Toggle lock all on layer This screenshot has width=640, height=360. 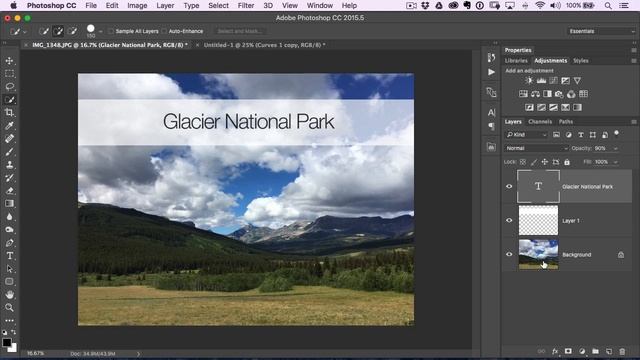(567, 162)
